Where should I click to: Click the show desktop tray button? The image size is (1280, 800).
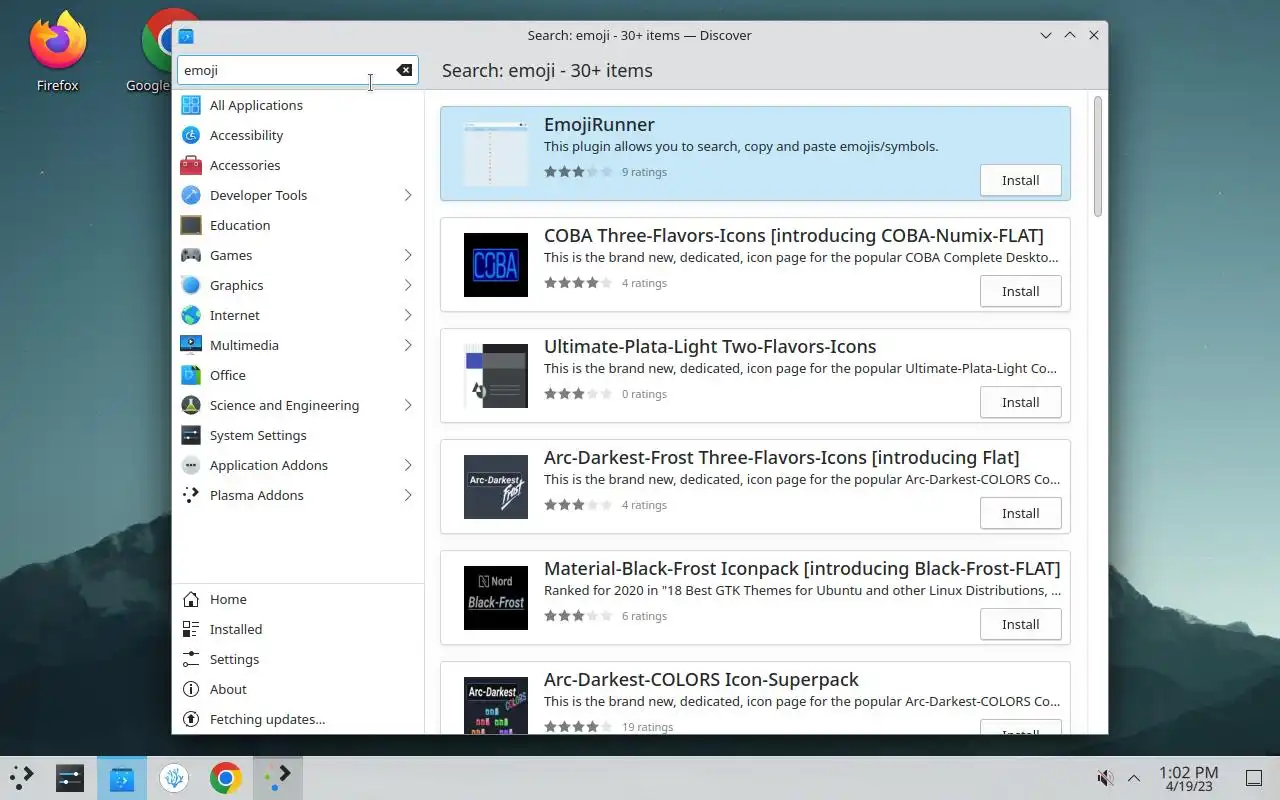tap(1253, 778)
